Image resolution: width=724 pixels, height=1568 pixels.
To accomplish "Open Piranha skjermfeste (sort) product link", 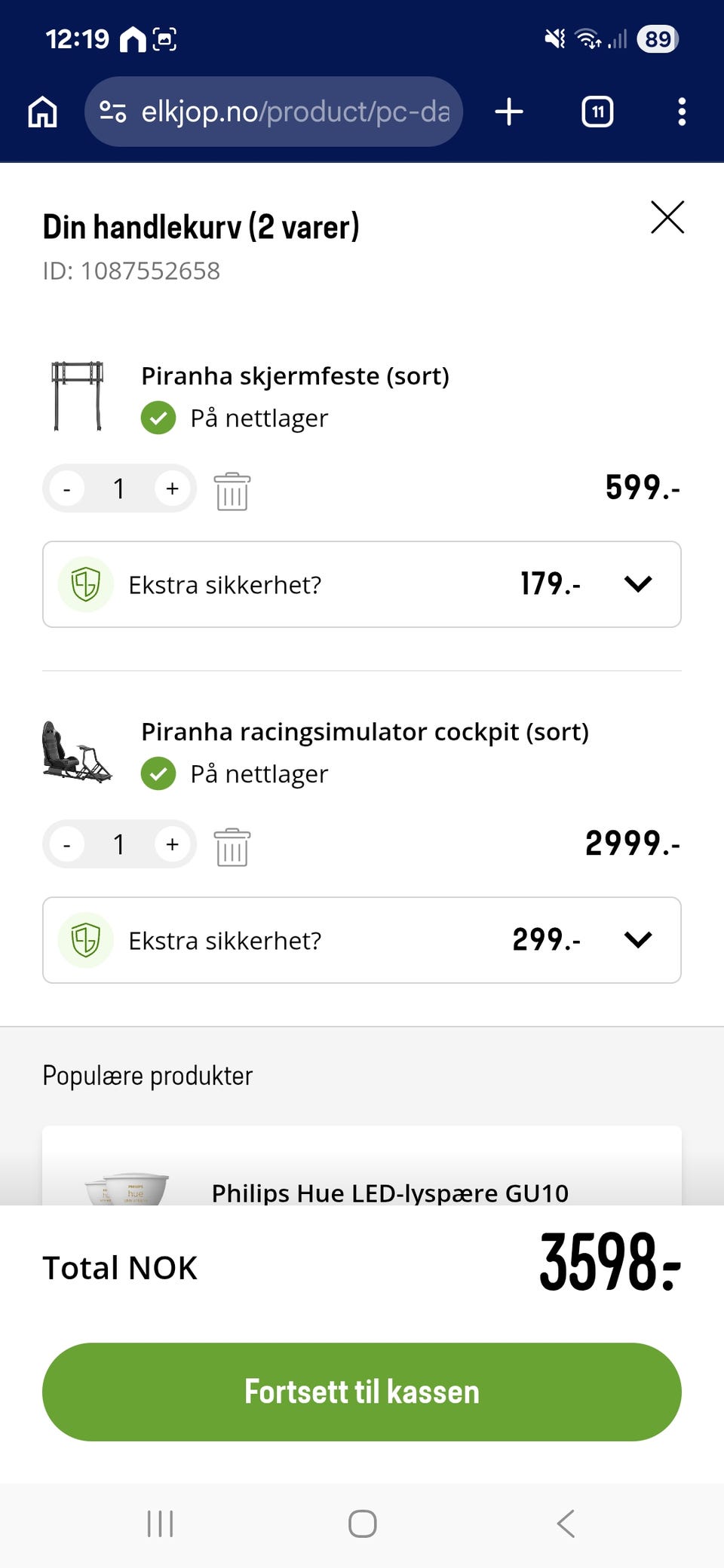I will [x=295, y=375].
